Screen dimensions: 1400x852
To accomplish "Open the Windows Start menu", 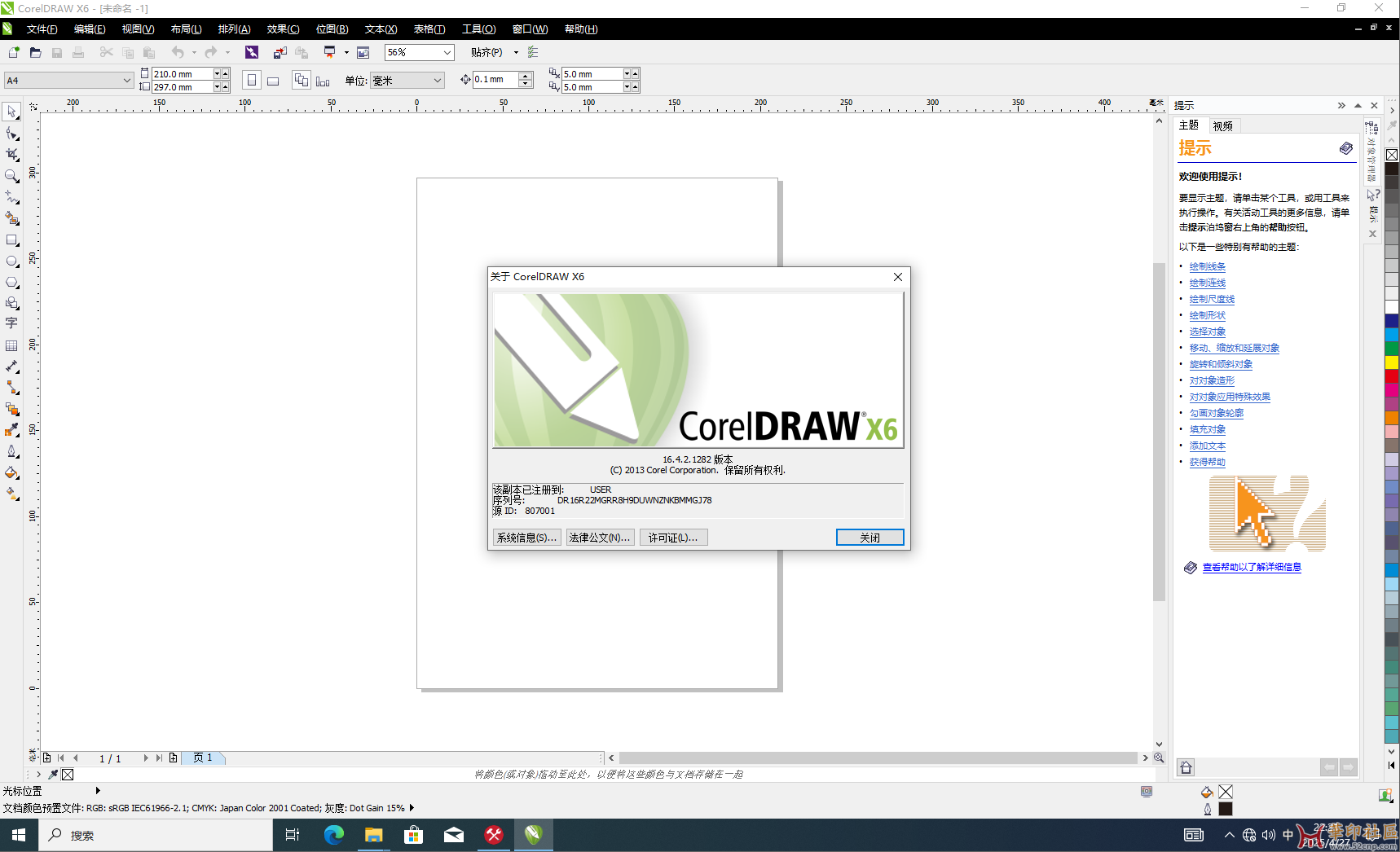I will (x=19, y=835).
